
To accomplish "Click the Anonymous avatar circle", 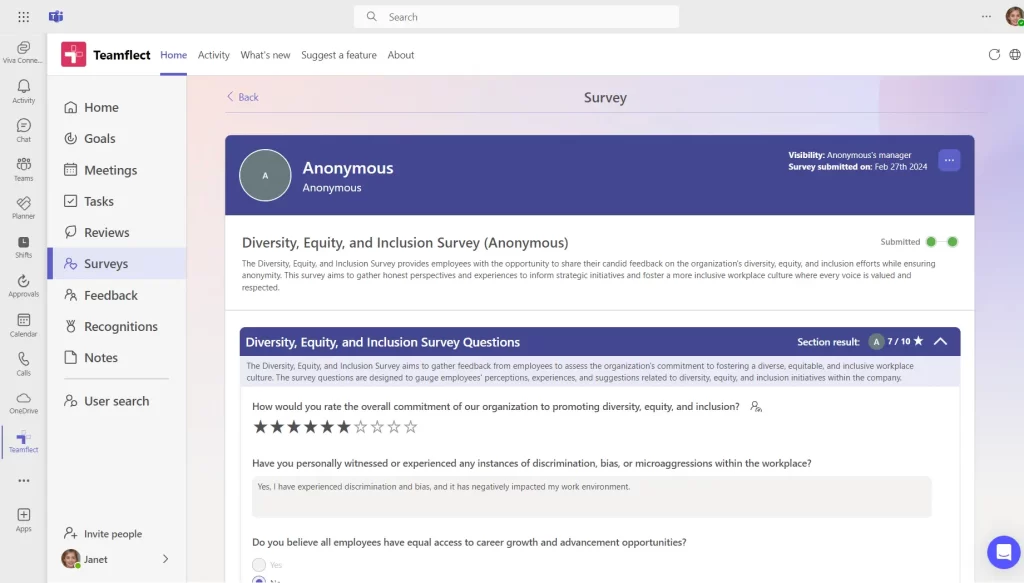I will 265,175.
